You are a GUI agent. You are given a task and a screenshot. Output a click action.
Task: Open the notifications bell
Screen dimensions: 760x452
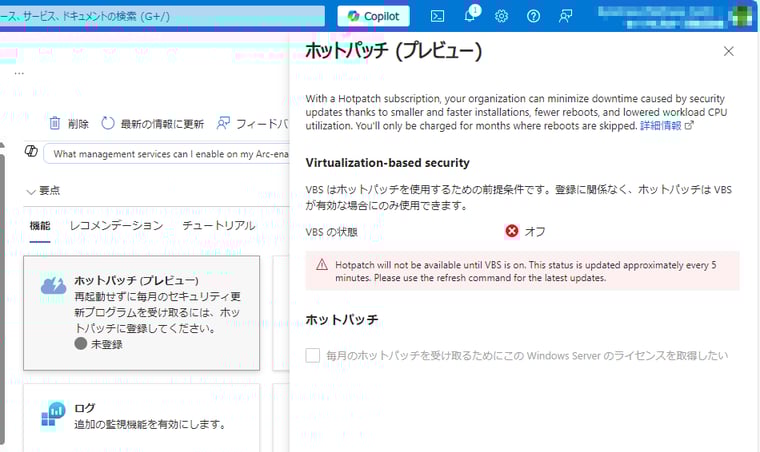tap(470, 16)
